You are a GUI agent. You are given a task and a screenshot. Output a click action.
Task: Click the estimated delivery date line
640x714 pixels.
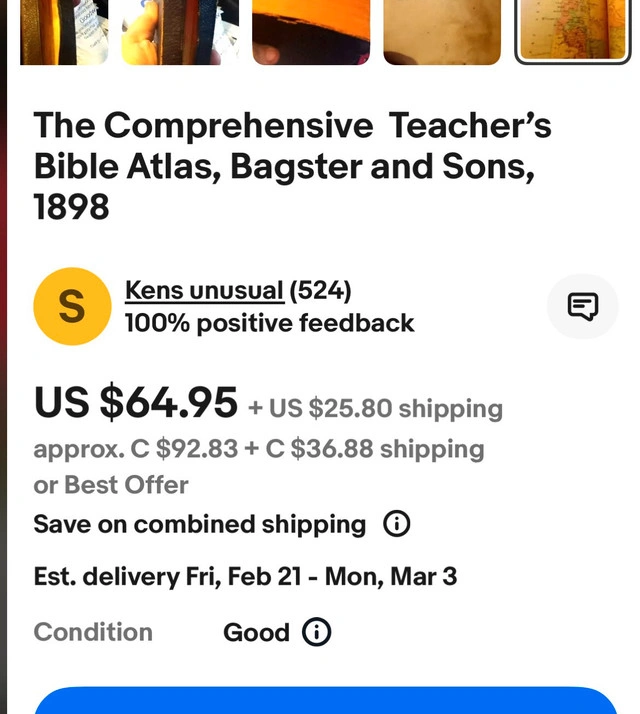click(x=245, y=576)
